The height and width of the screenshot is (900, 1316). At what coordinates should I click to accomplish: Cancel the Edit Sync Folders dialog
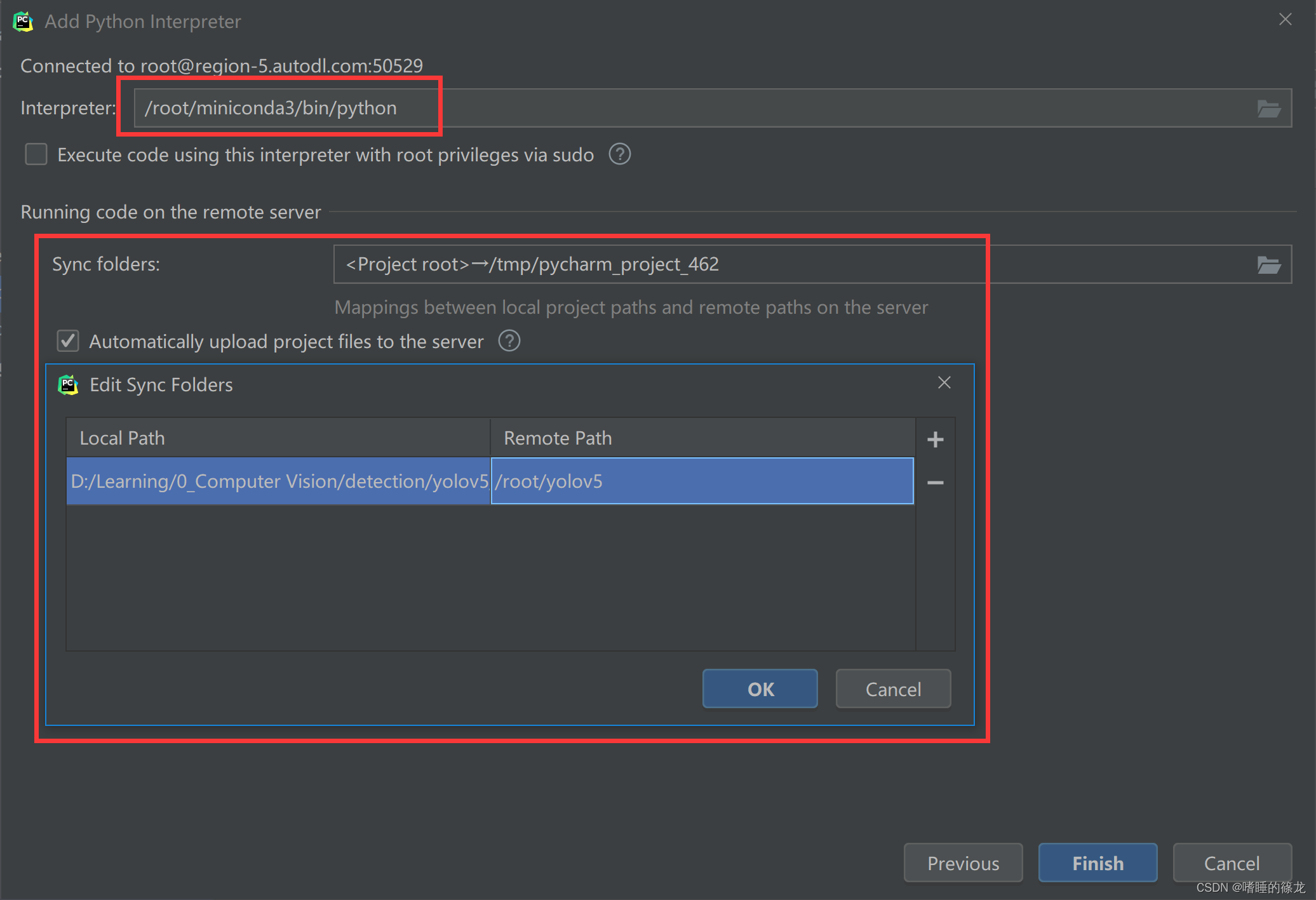[x=892, y=689]
